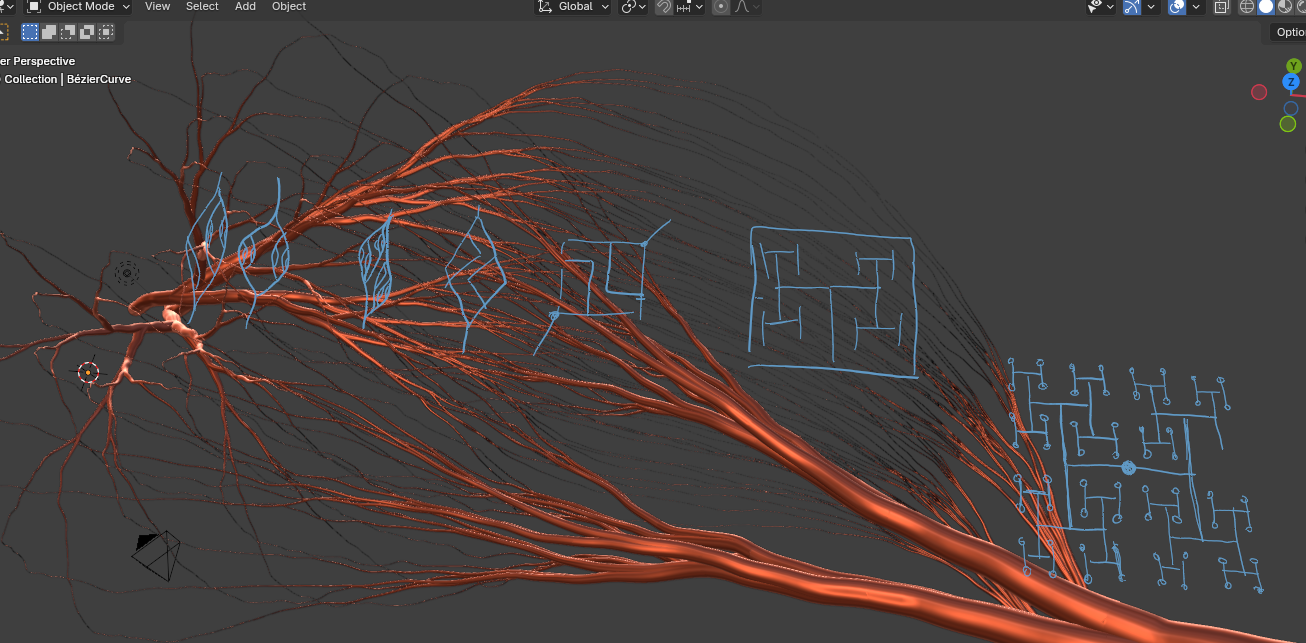
Task: Select the Intersect Selection mode icon
Action: pos(106,32)
